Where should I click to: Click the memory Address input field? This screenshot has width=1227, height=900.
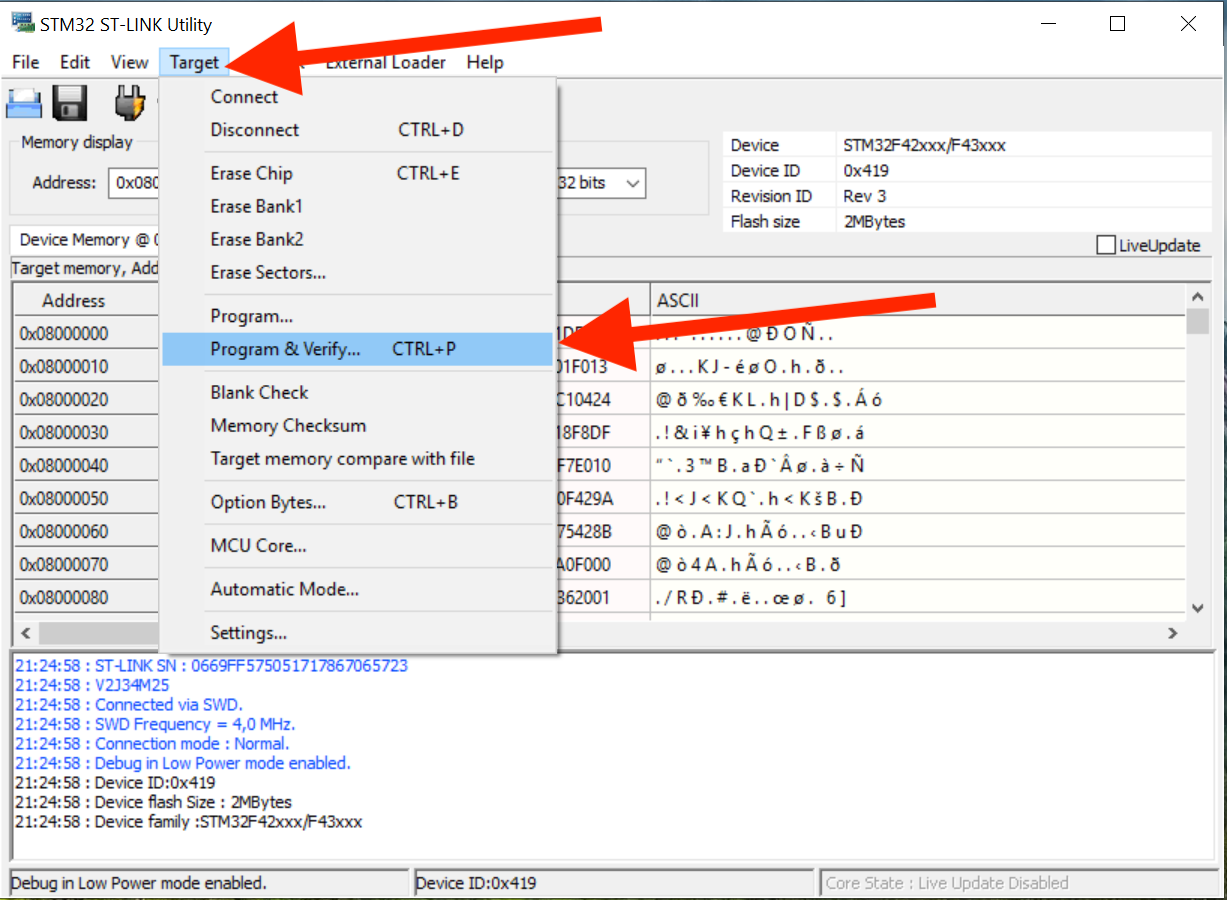point(134,183)
